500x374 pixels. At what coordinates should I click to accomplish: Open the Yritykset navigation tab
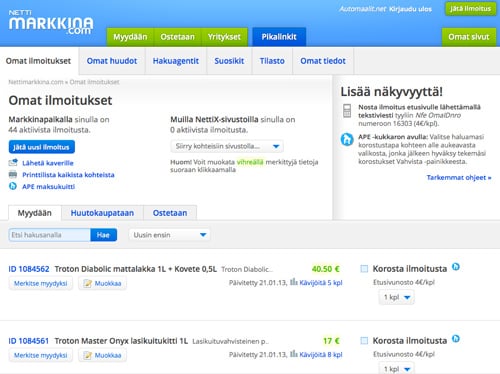tap(224, 37)
